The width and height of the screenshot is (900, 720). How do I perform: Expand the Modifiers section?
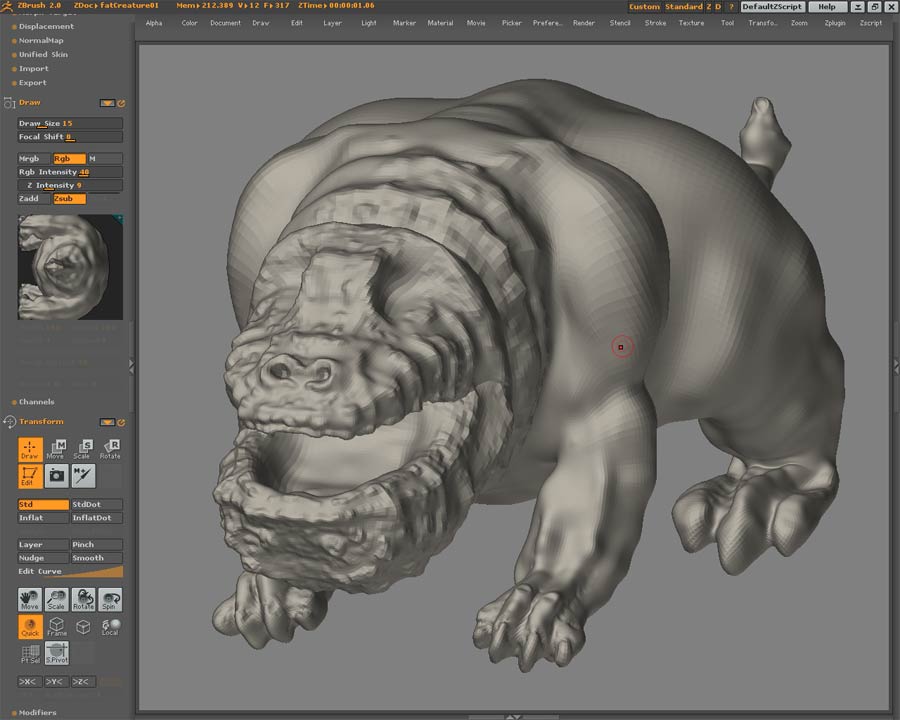coord(37,713)
